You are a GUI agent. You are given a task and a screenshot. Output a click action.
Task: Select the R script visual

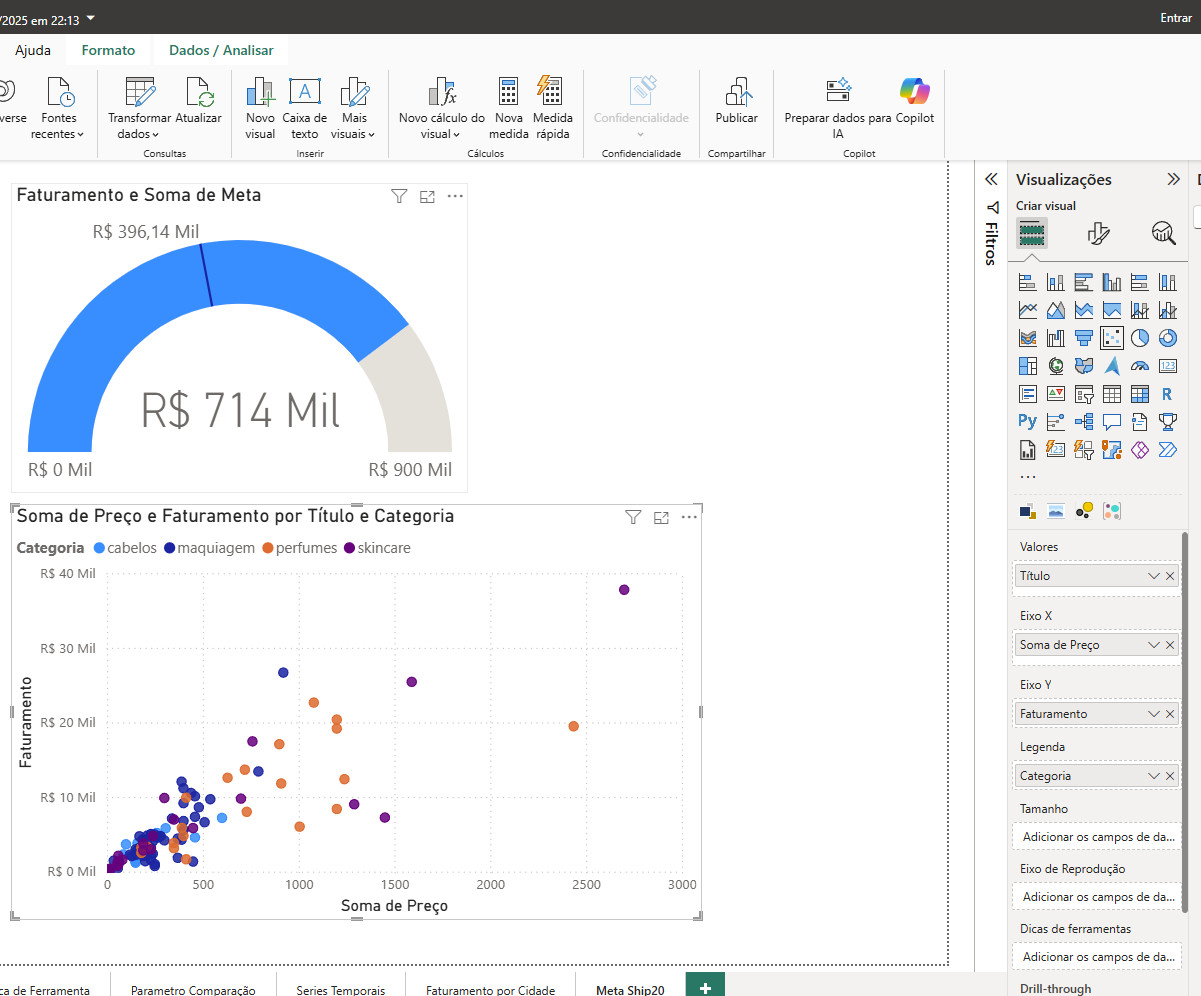click(1168, 394)
